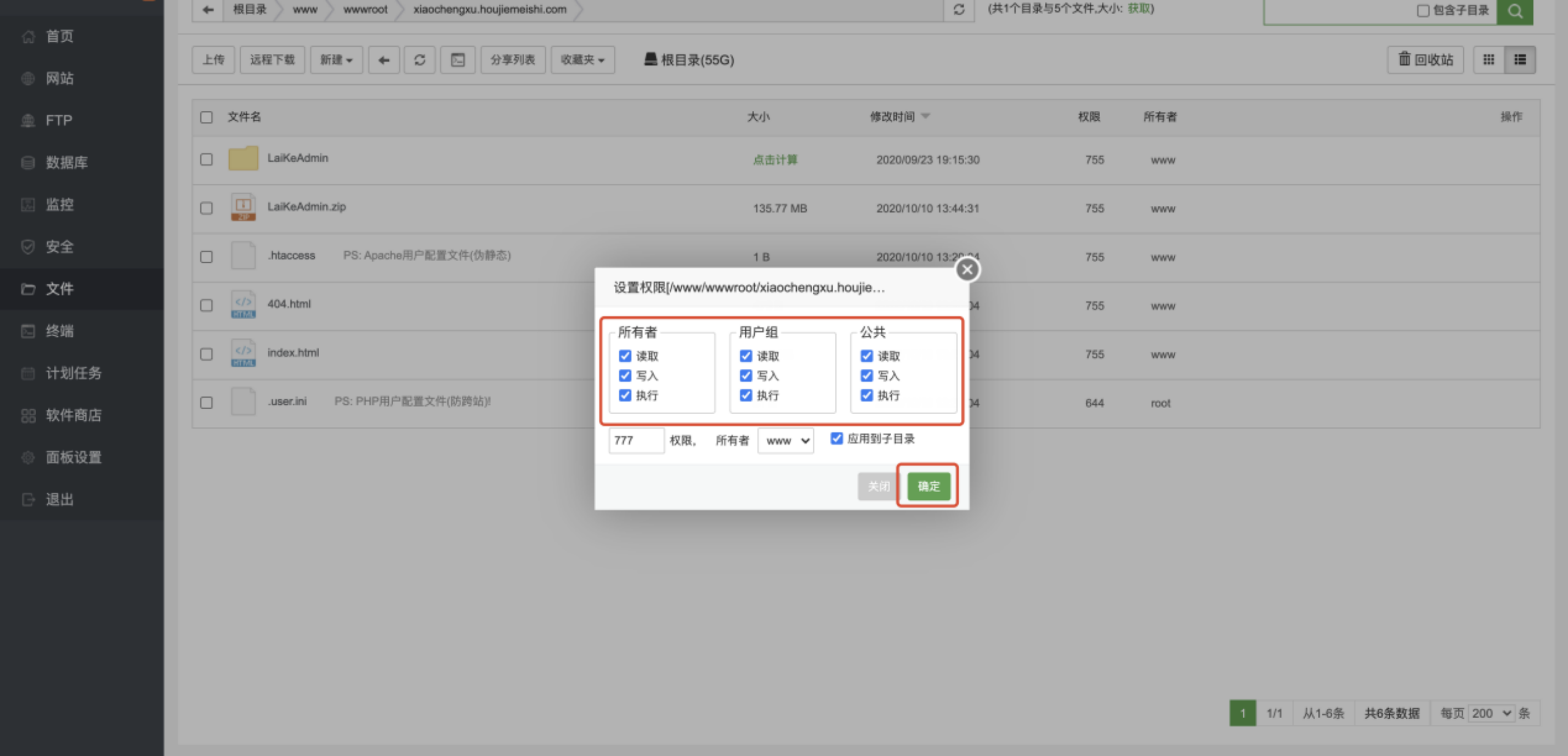Click the 远程下载 button
1568x756 pixels.
272,60
